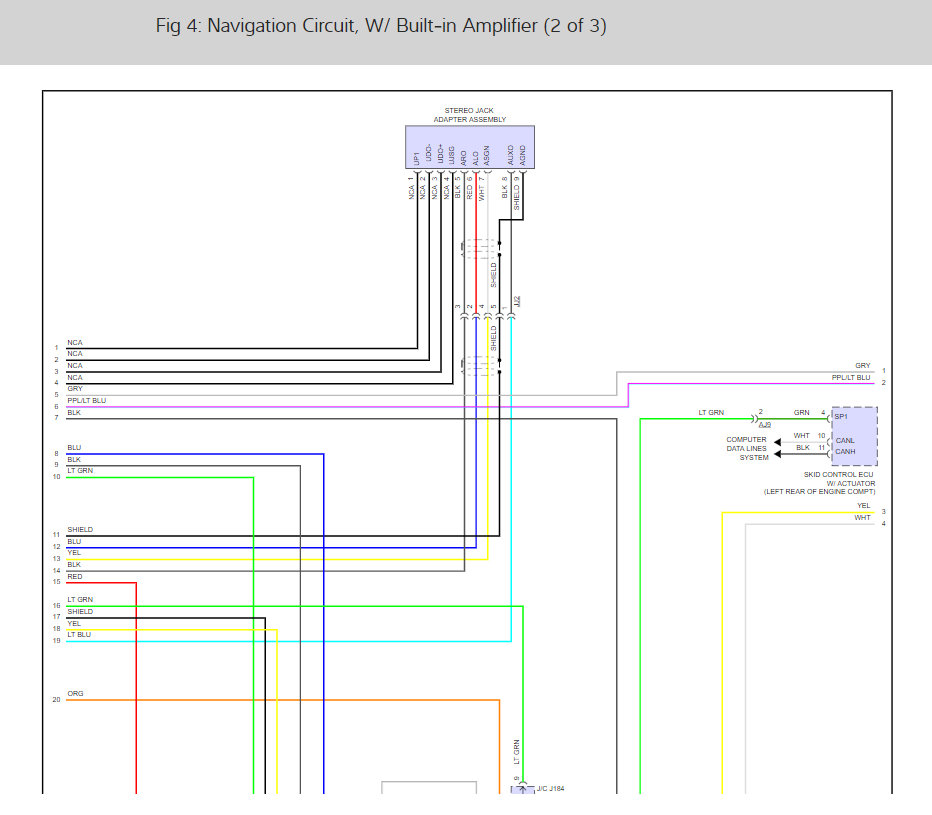Select the UP1 pin label in stereo jack box
This screenshot has width=932, height=815.
tap(417, 158)
